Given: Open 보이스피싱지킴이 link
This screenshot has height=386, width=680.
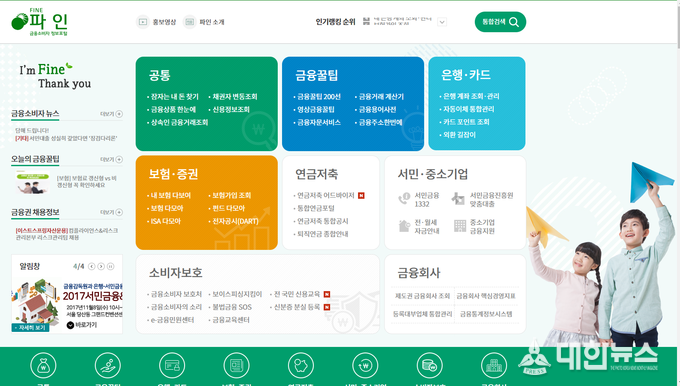Looking at the screenshot, I should point(236,294).
